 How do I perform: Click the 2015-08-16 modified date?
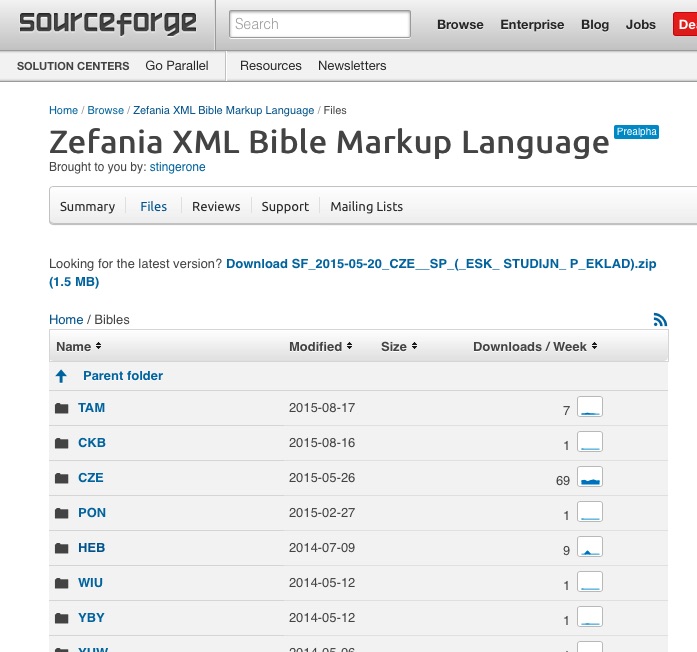322,443
